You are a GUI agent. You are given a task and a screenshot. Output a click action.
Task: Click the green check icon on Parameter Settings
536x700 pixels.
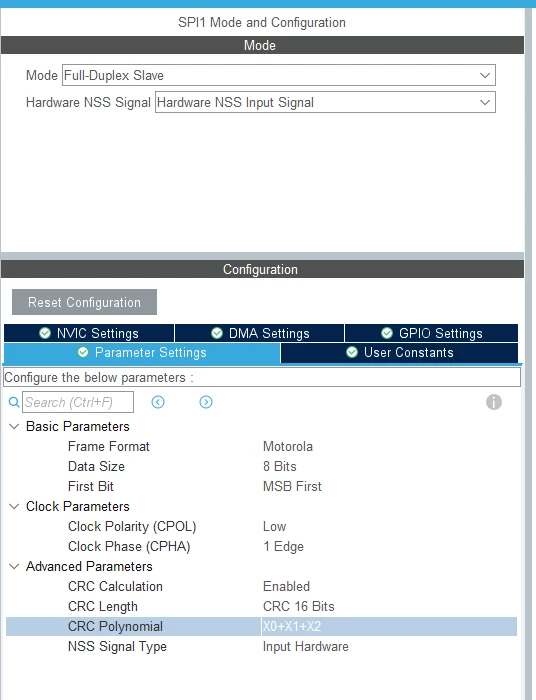click(83, 352)
